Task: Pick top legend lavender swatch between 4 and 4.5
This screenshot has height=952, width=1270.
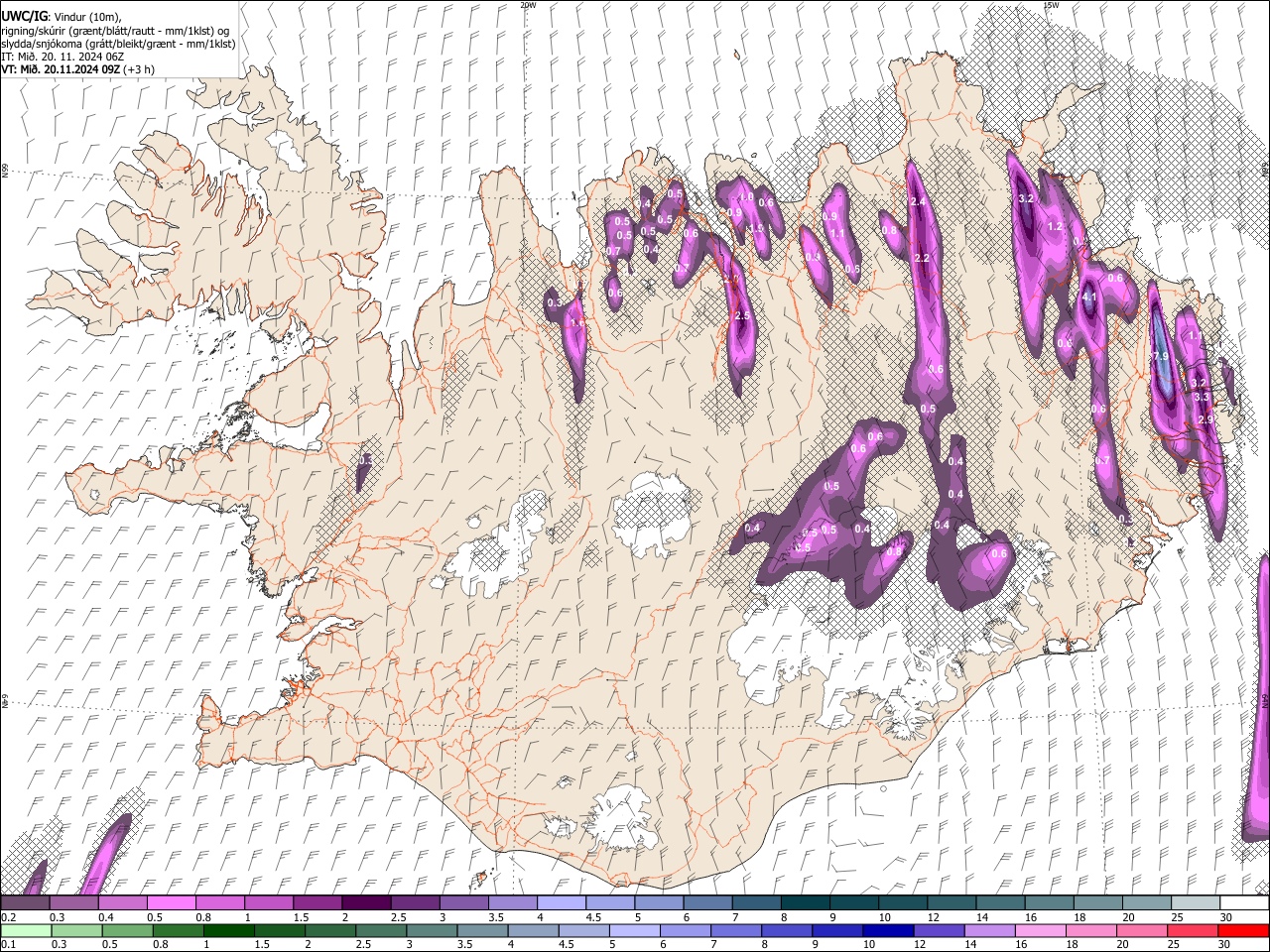Action: coord(562,903)
